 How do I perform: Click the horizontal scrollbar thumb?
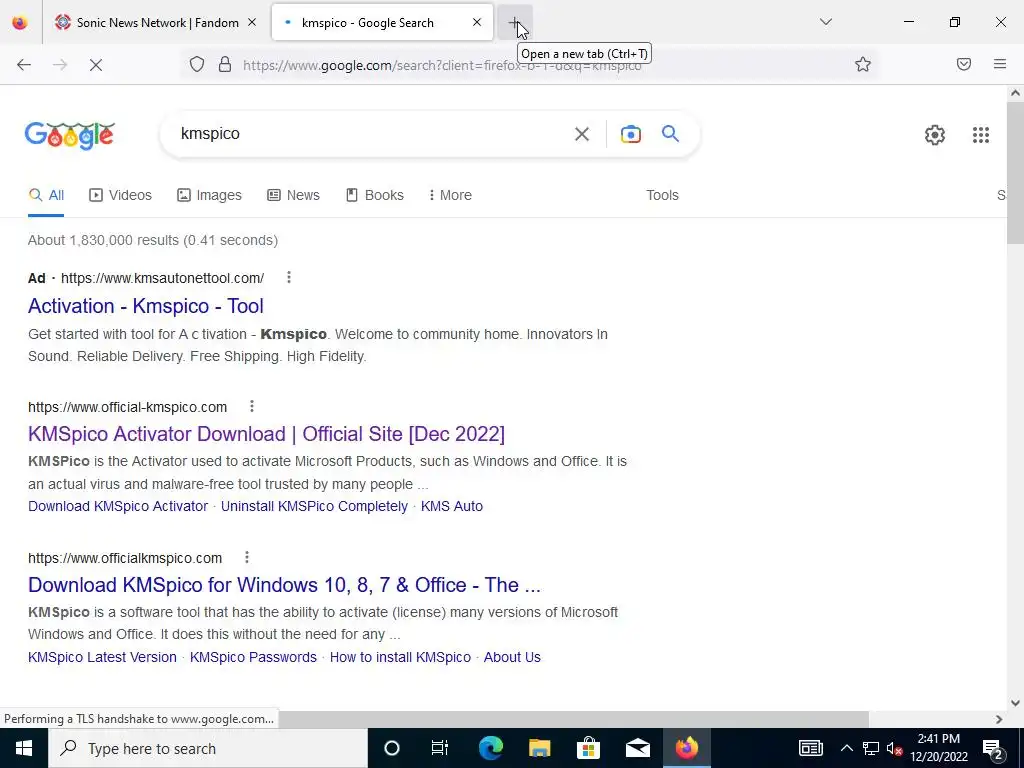[574, 719]
